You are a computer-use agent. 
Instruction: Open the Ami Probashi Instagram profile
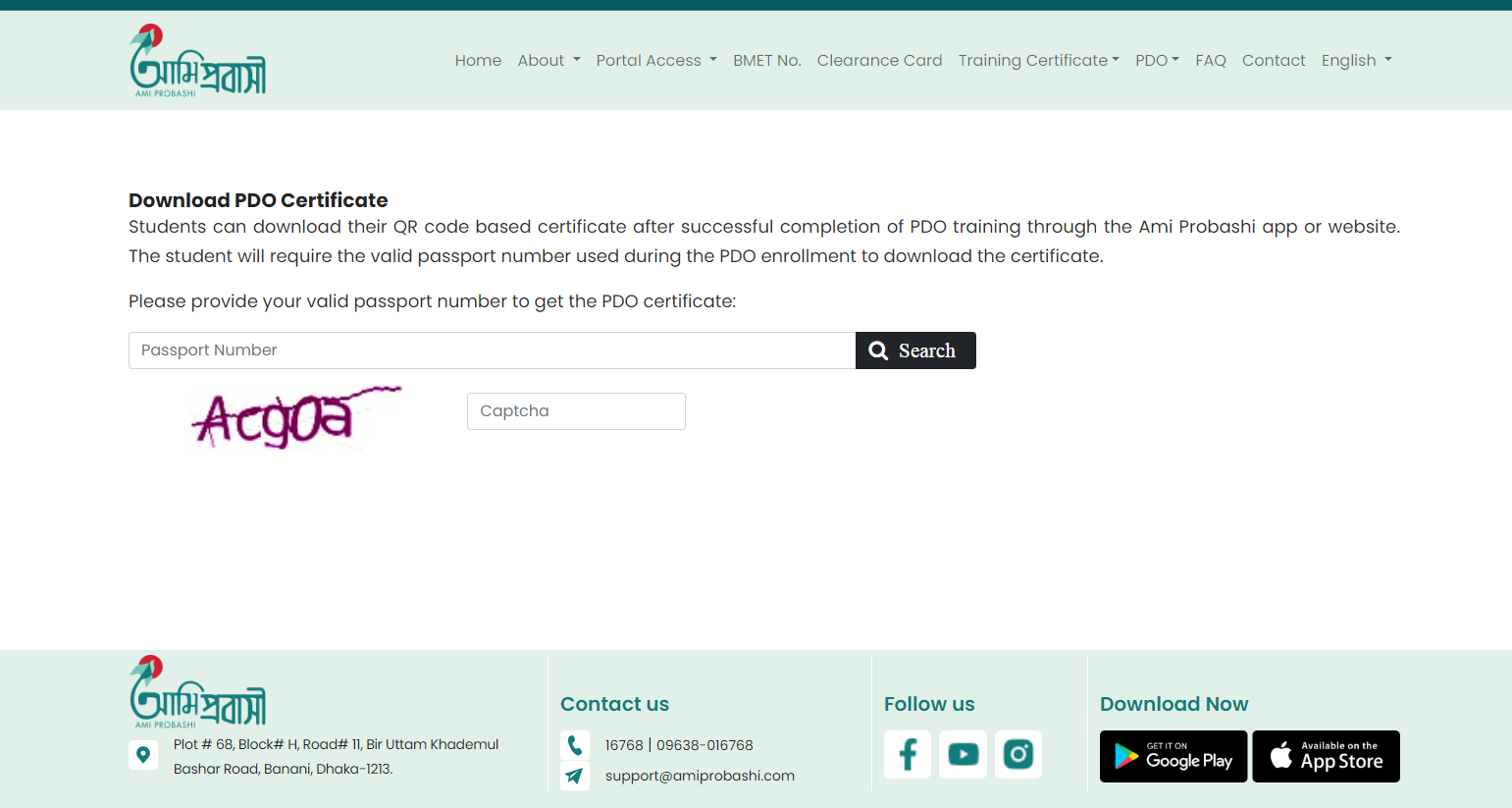pyautogui.click(x=1017, y=754)
